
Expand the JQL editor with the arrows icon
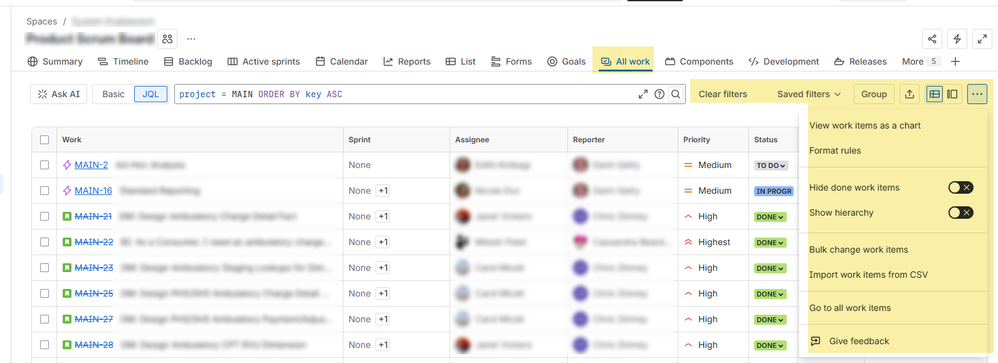pyautogui.click(x=643, y=94)
